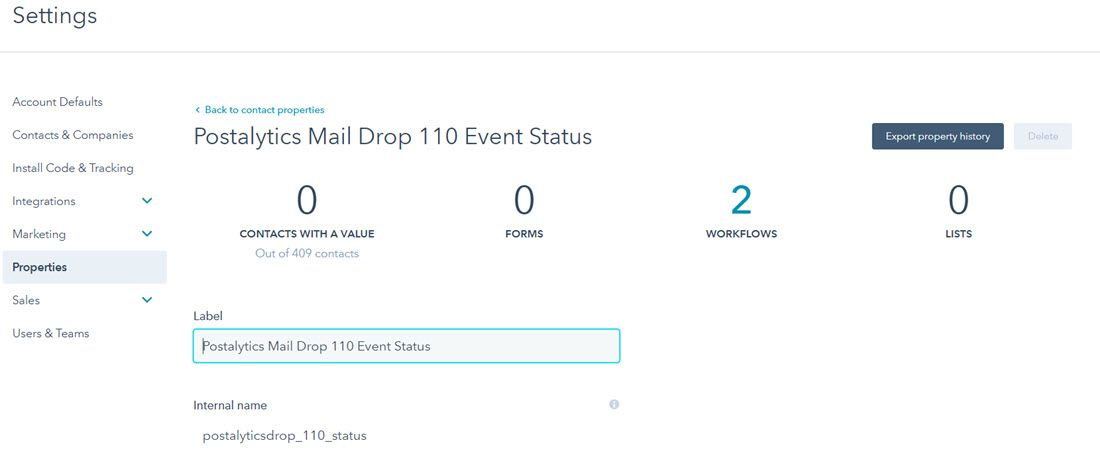Expand the Integrations chevron
Image resolution: width=1100 pixels, height=456 pixels.
coord(147,201)
